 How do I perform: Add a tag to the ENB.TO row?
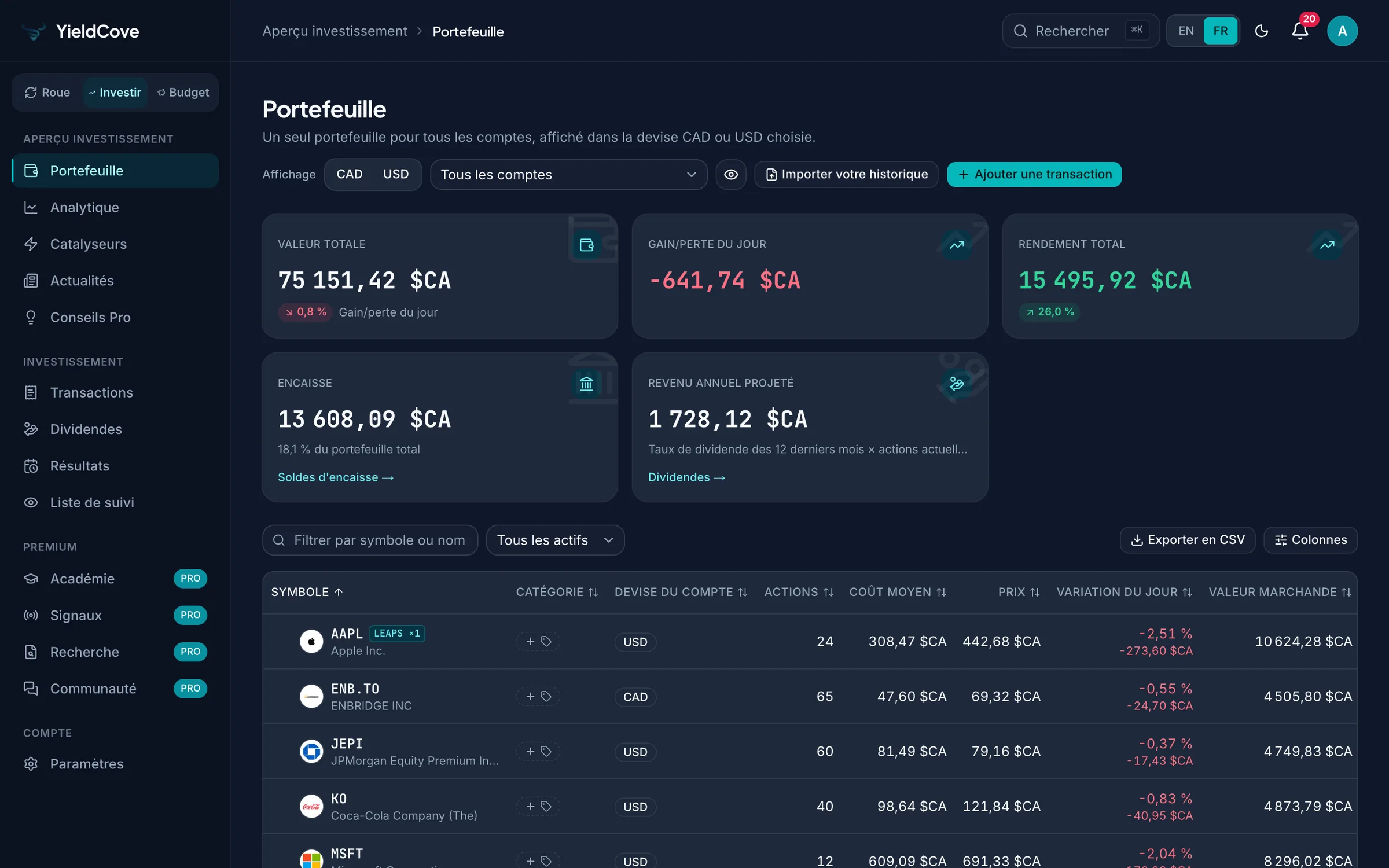(538, 696)
